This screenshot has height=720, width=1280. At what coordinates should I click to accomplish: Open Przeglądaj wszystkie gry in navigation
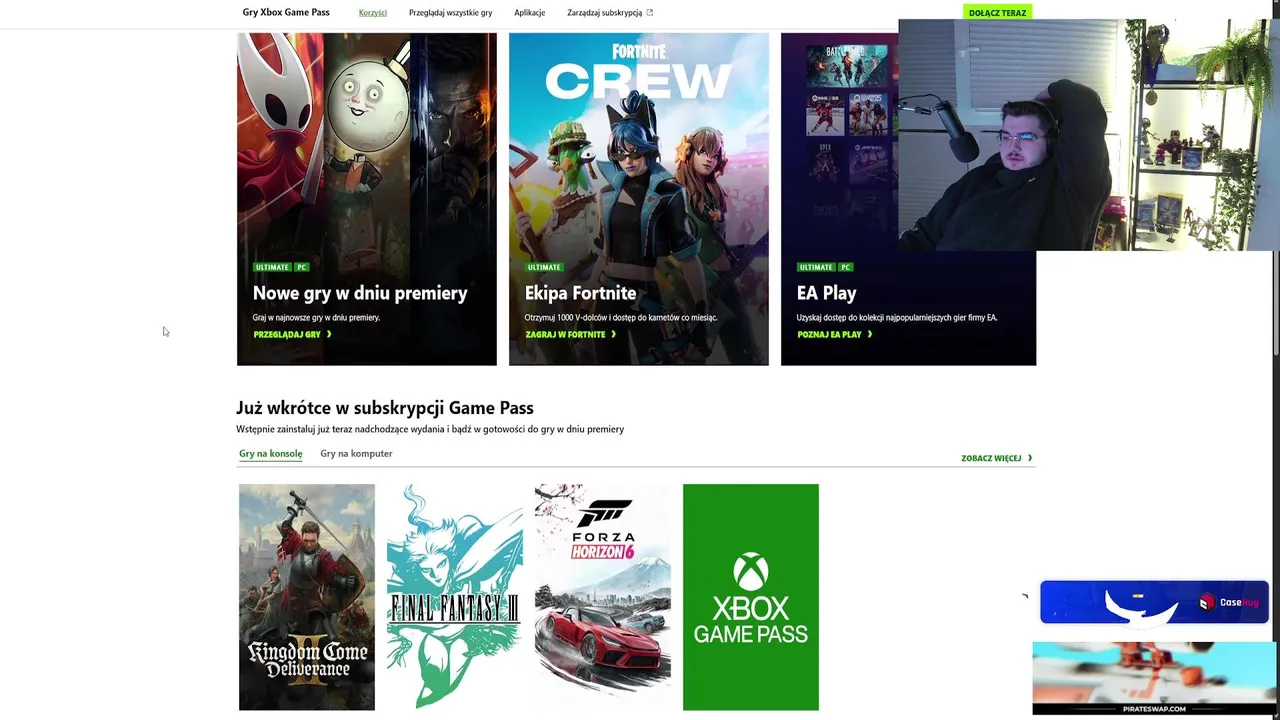click(x=450, y=13)
